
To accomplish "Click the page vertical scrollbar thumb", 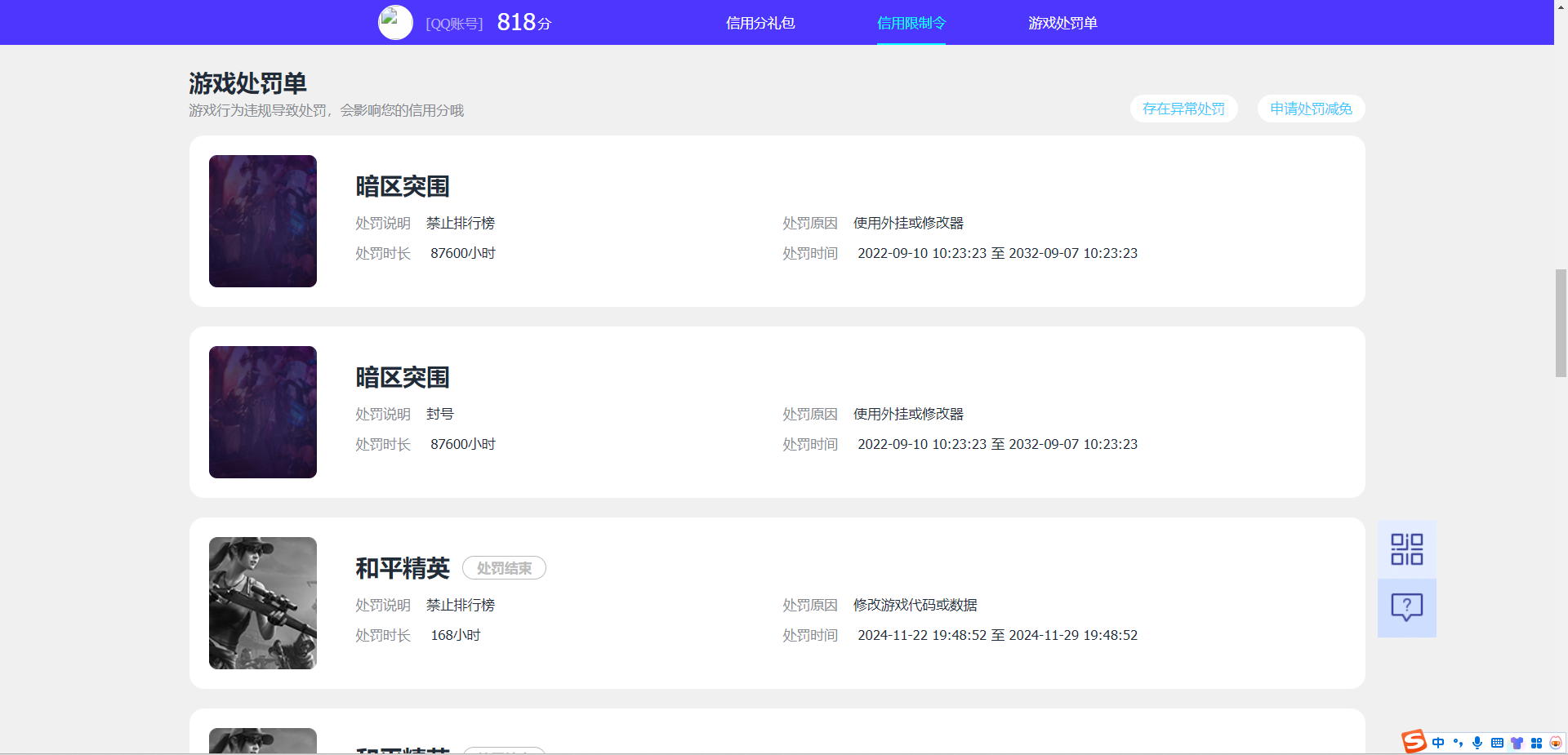I will coord(1561,323).
